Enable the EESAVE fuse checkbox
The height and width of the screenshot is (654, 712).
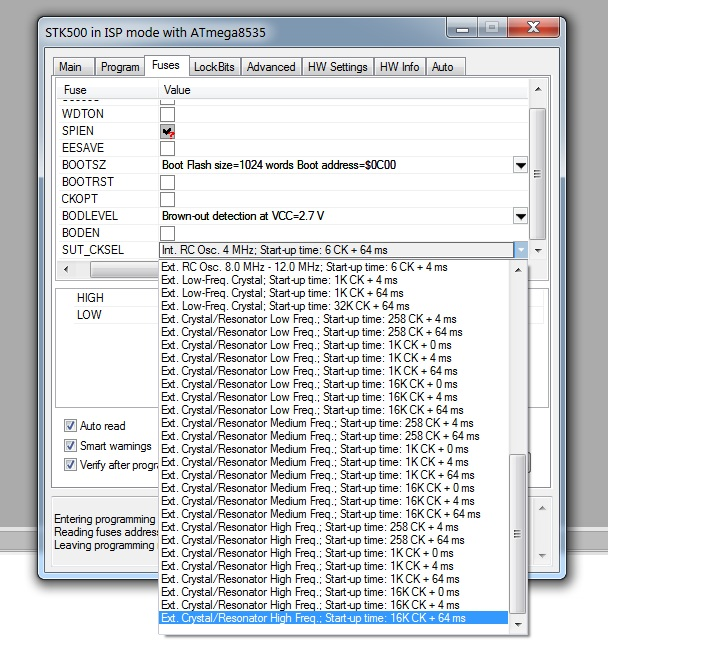(x=168, y=148)
